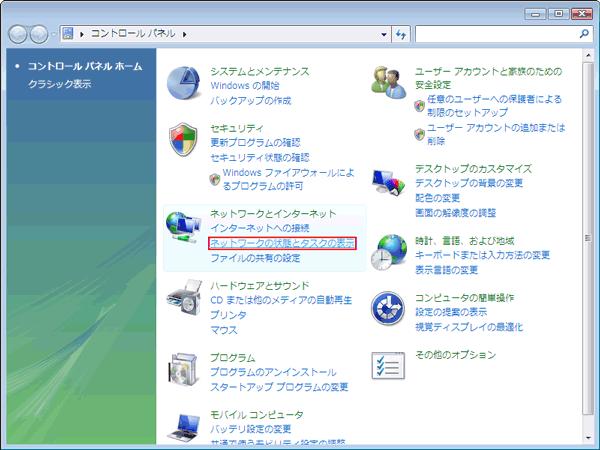Click 視覚ディスプレイの最適化 link
Viewport: 600px width, 450px height.
[x=469, y=327]
